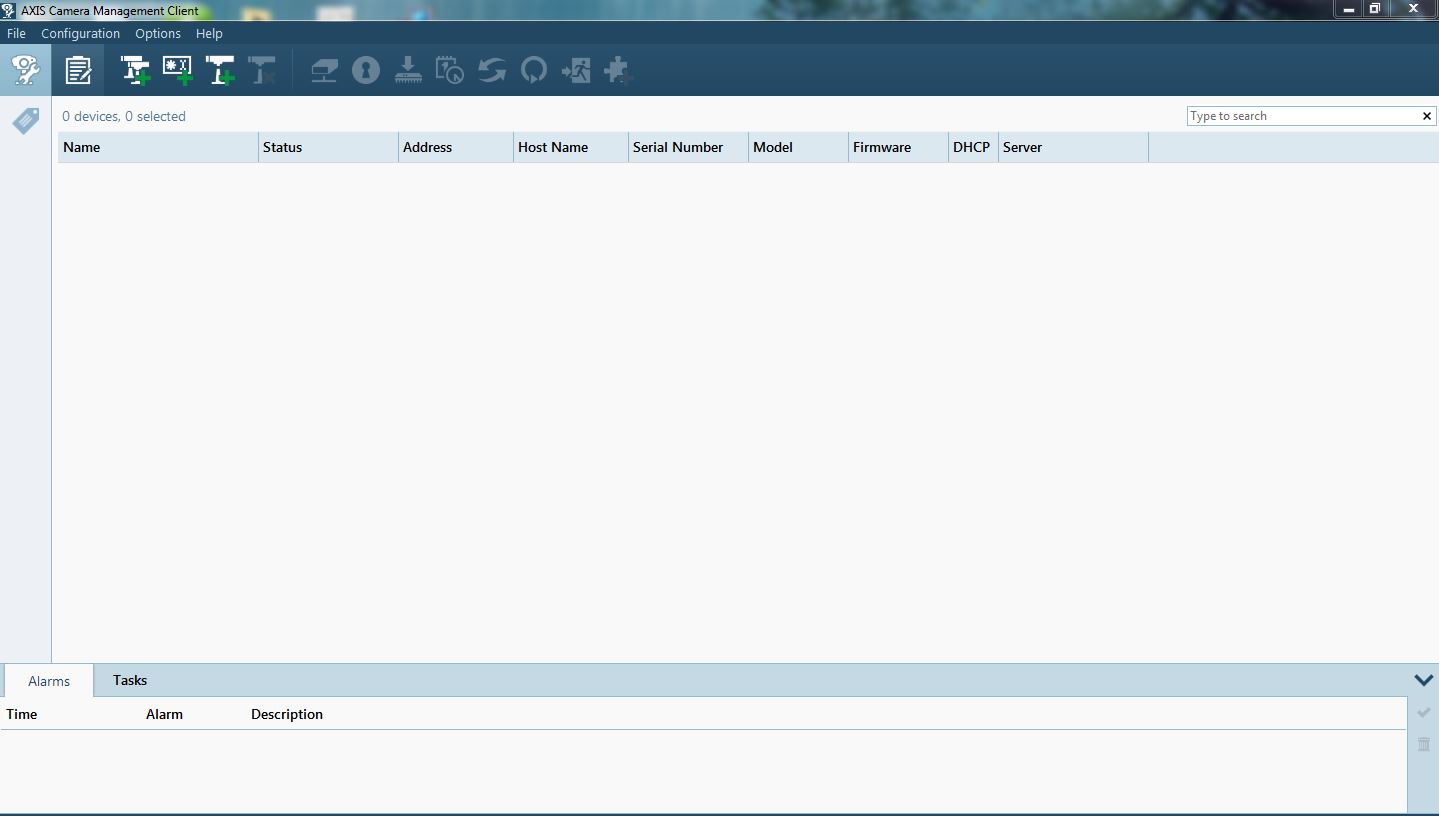The height and width of the screenshot is (816, 1439).
Task: Minimize the AXIS Camera Management window
Action: 1348,9
